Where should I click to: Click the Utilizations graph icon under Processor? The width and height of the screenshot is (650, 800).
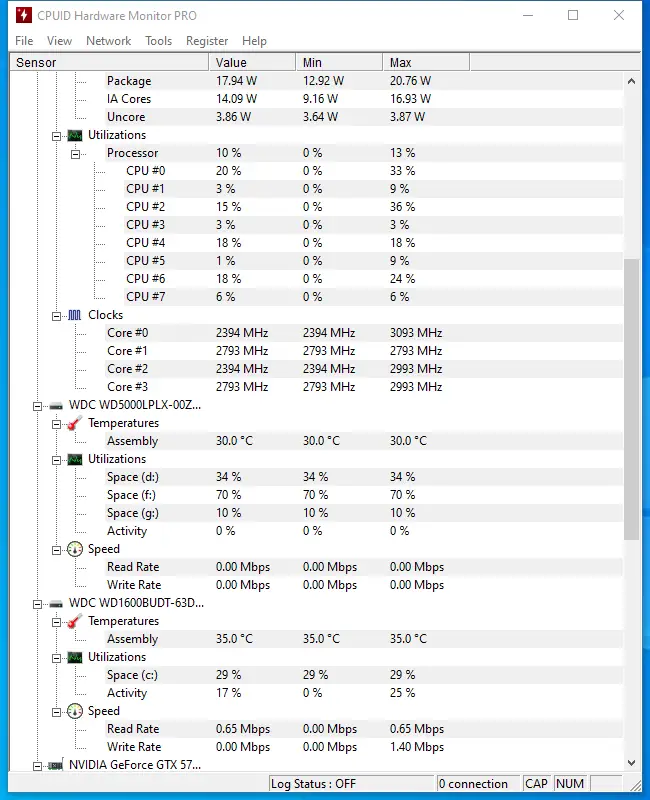75,135
